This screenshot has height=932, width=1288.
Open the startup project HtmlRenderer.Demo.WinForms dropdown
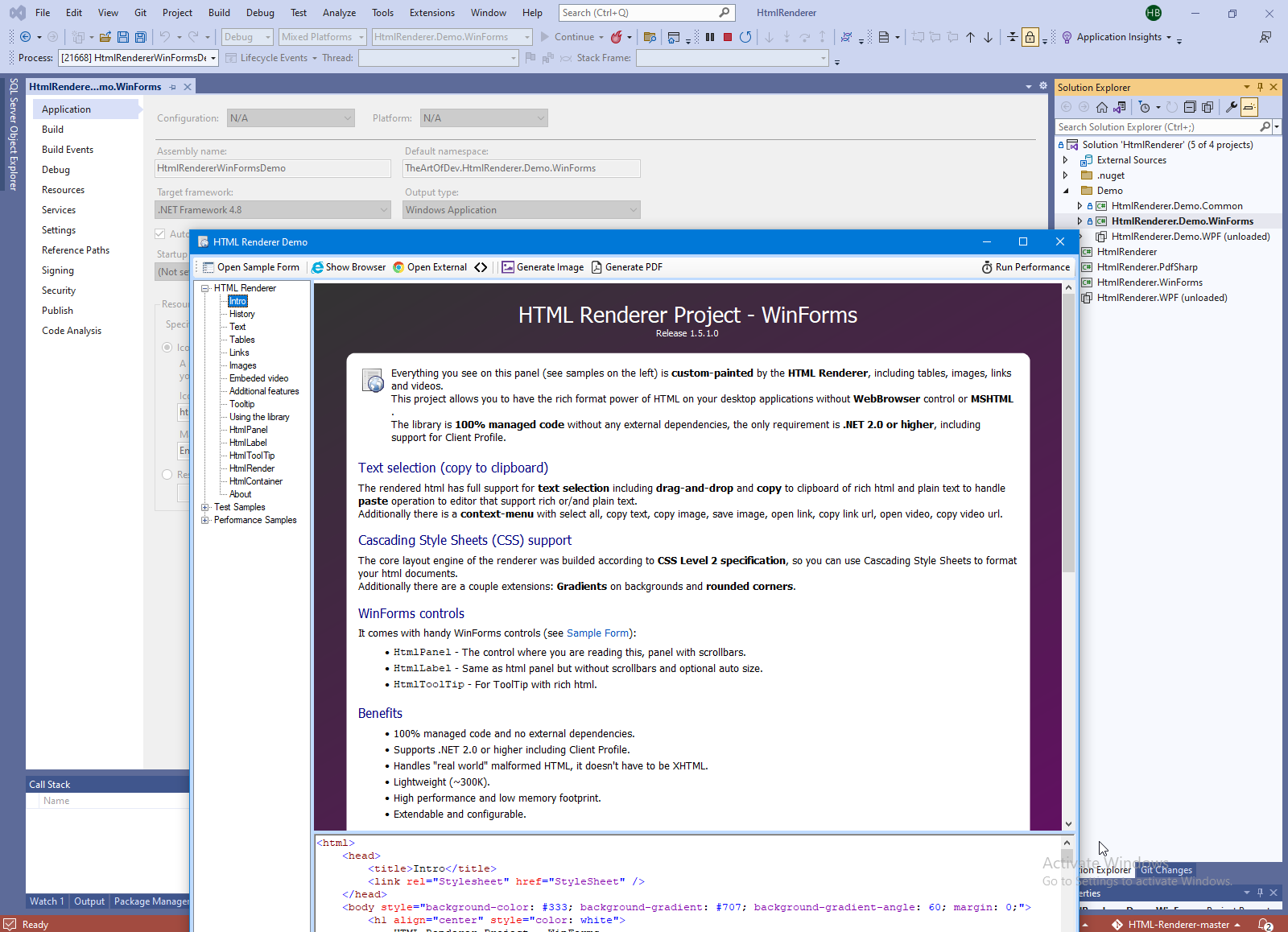(x=452, y=37)
